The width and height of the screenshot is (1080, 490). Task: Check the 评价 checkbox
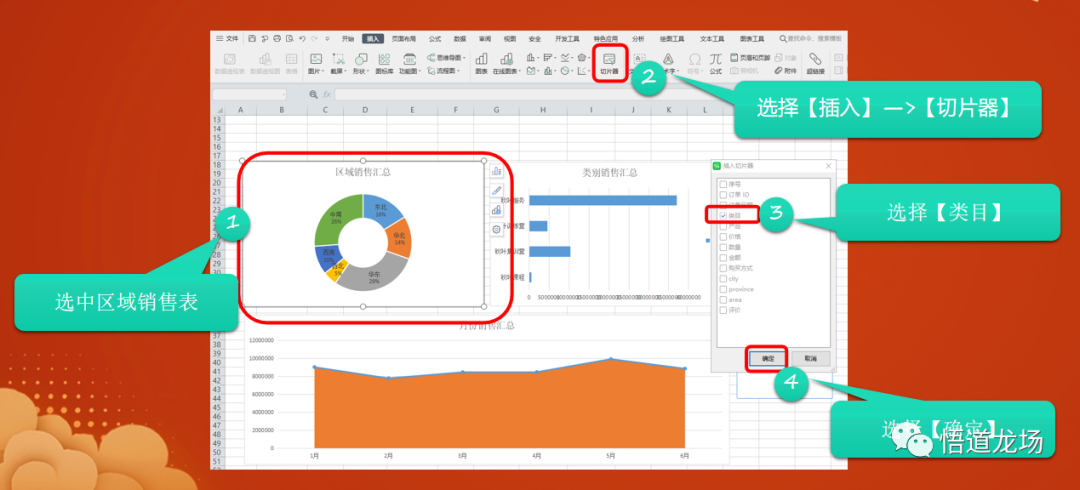(x=723, y=310)
